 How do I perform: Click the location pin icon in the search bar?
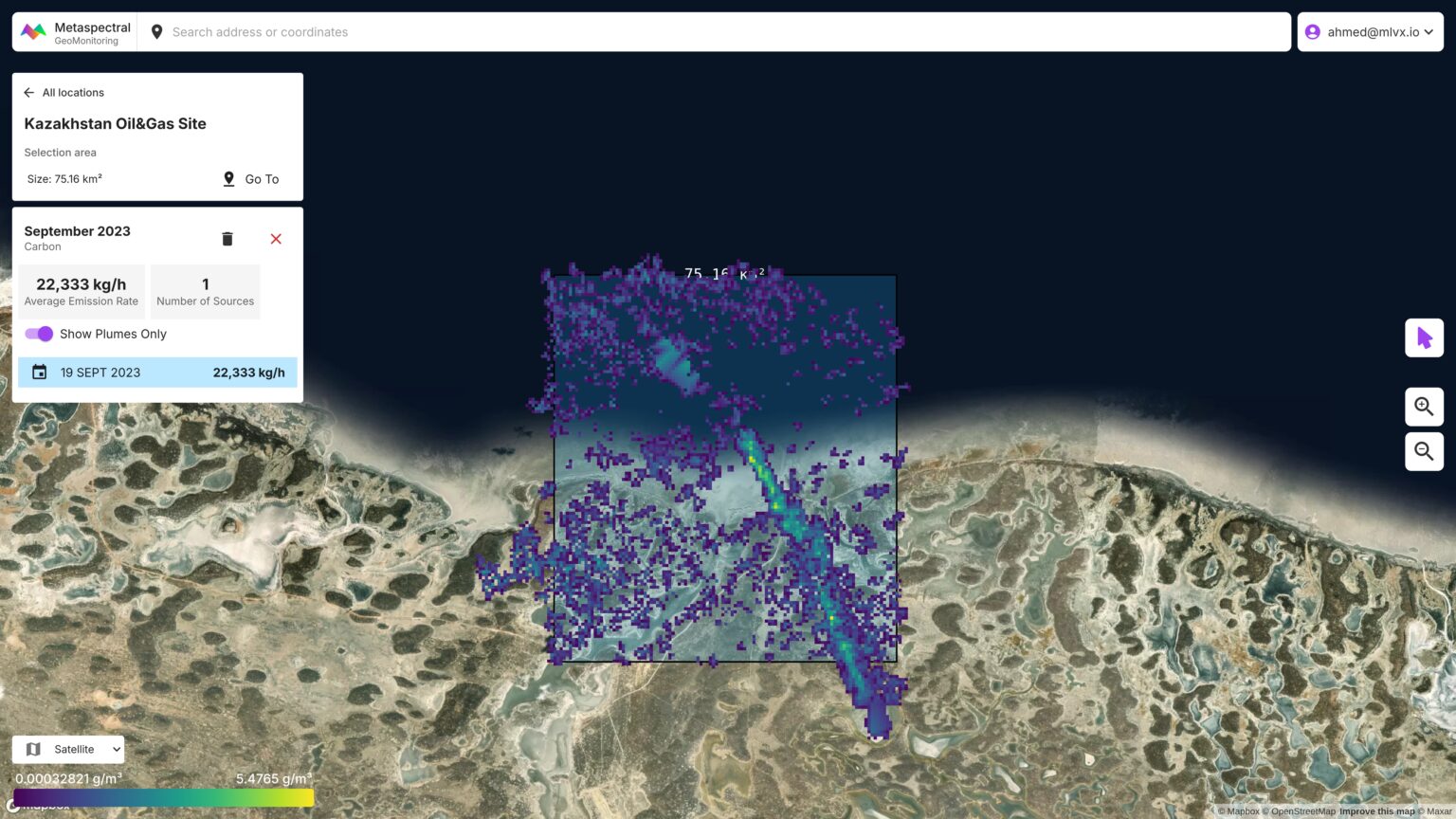pyautogui.click(x=157, y=31)
